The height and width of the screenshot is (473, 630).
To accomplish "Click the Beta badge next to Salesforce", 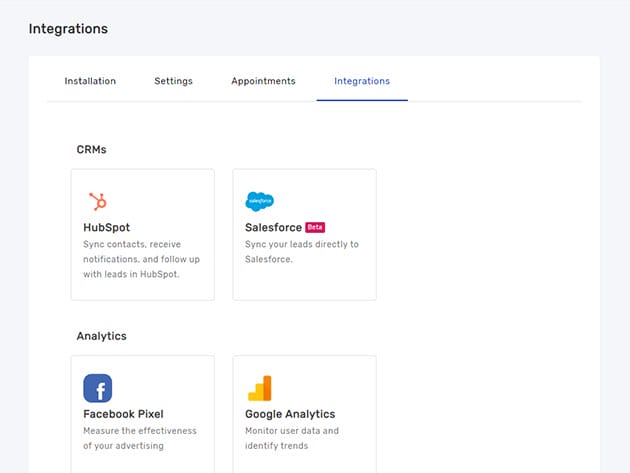I will (315, 227).
